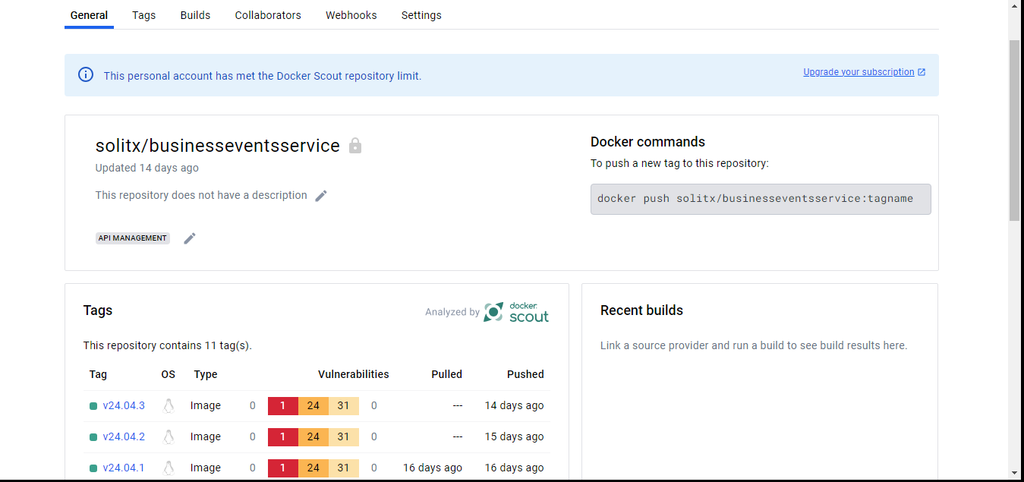
Task: Open the repository Settings tab
Action: click(x=421, y=15)
